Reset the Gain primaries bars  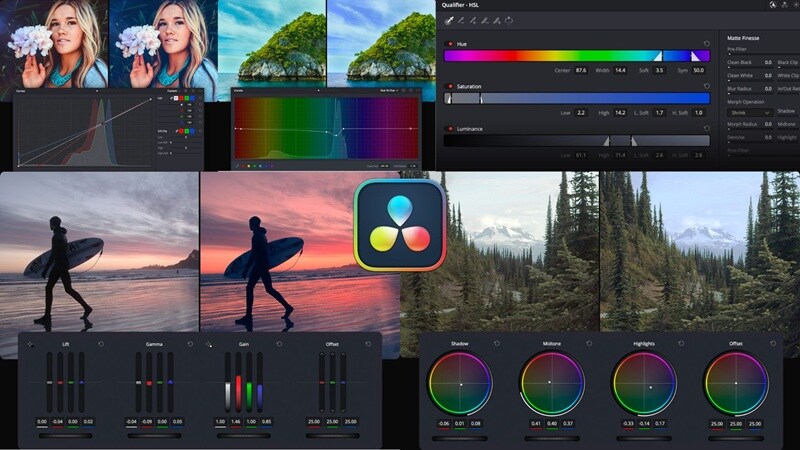[x=279, y=344]
